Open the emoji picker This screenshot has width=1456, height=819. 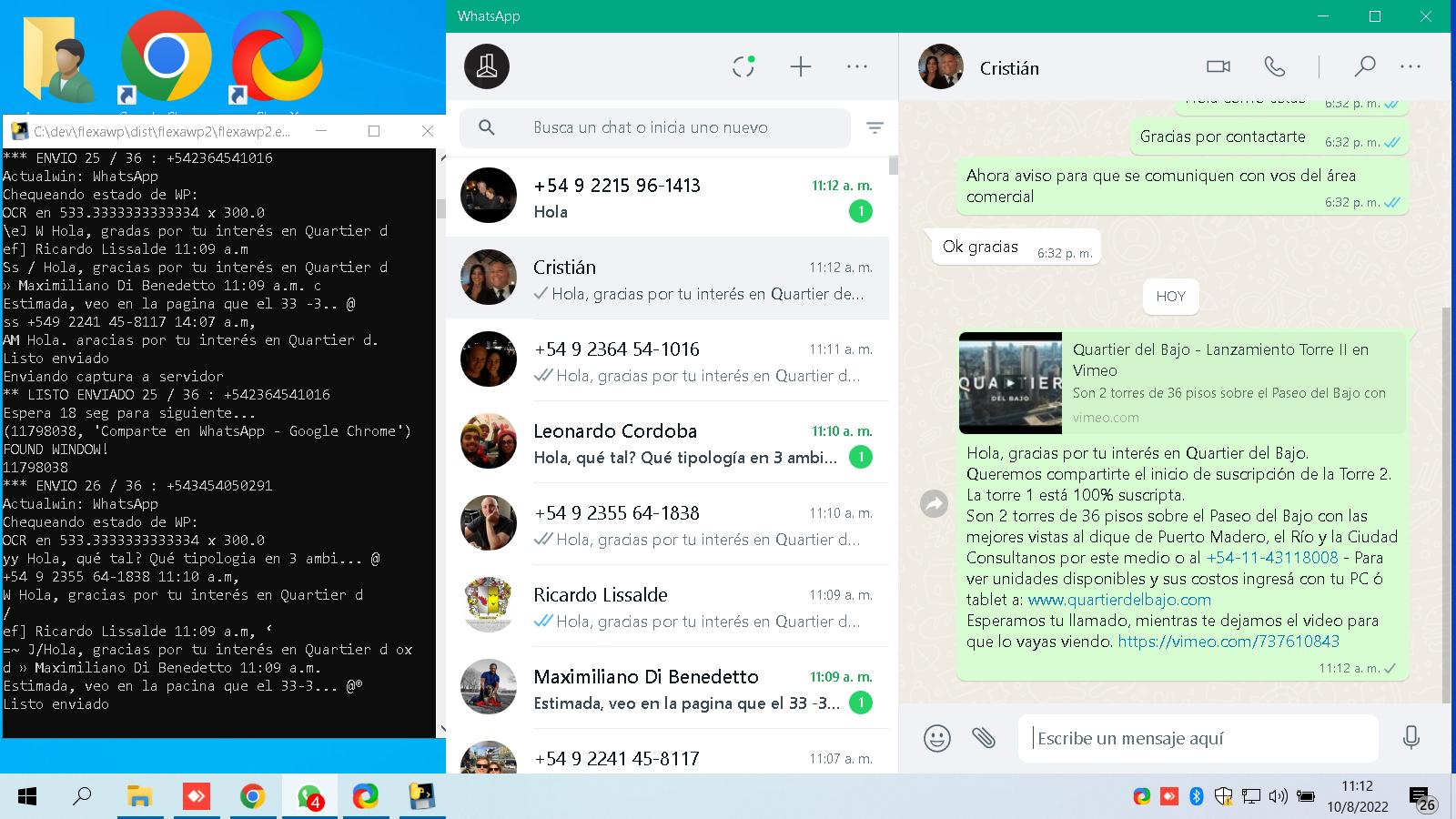(x=937, y=737)
